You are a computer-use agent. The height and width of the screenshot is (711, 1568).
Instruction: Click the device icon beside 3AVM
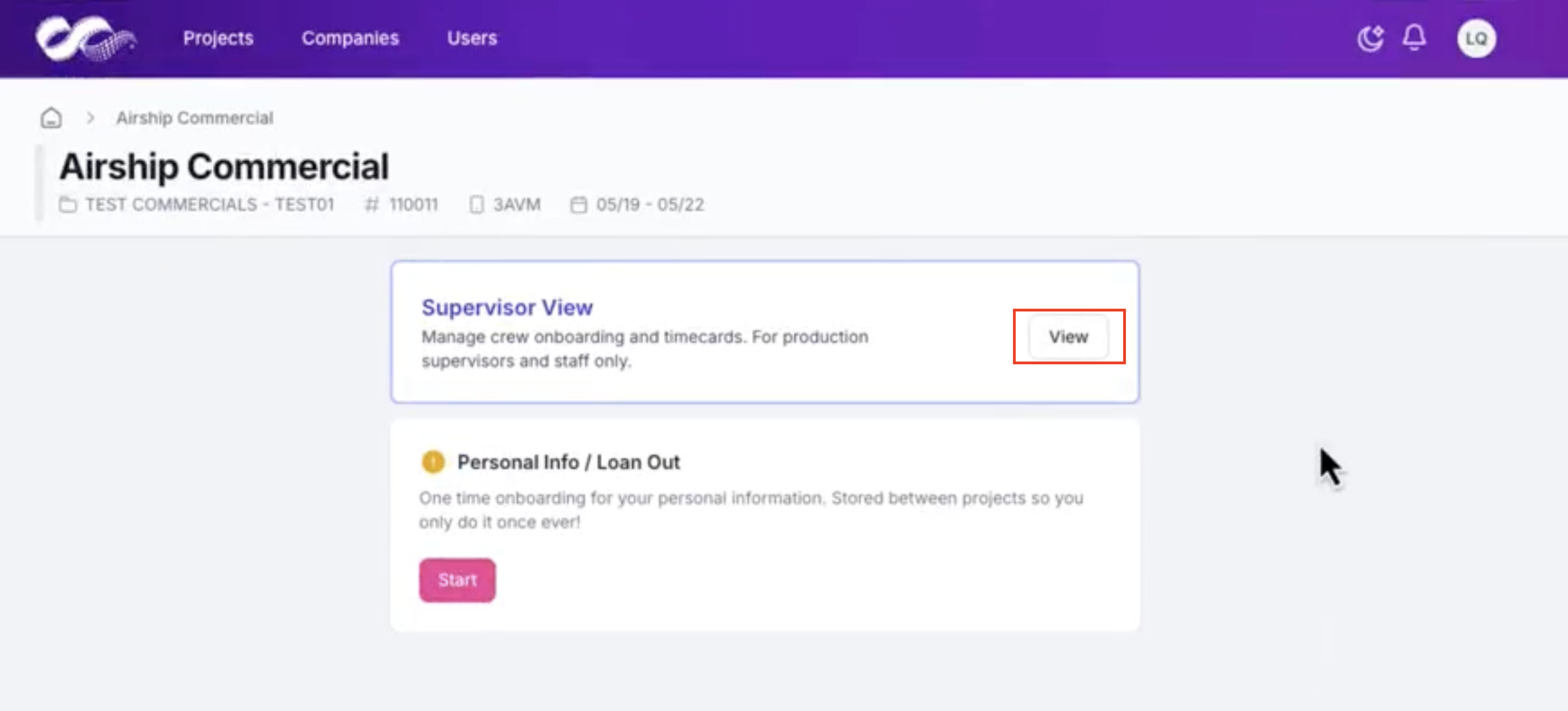click(x=476, y=204)
